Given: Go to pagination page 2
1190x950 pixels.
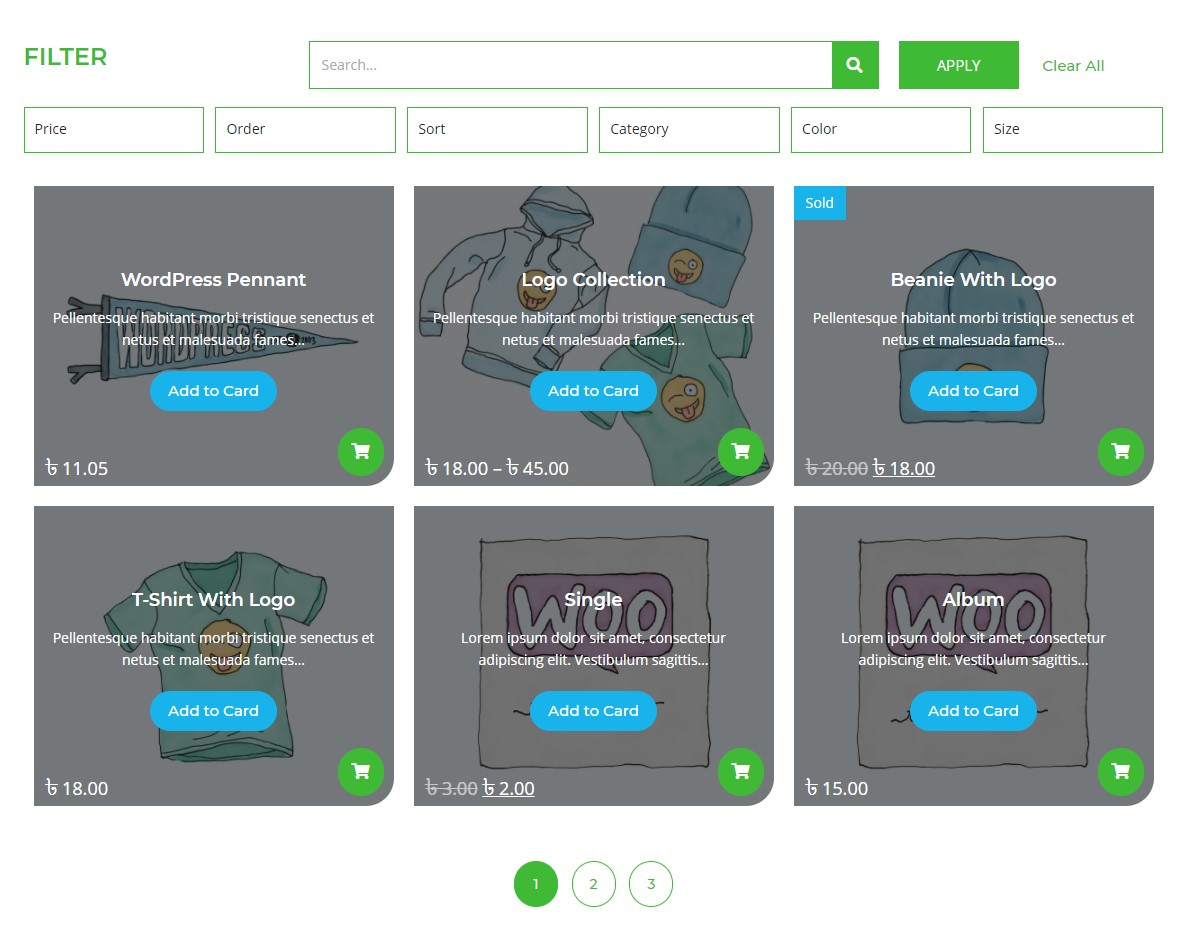Looking at the screenshot, I should pos(593,884).
